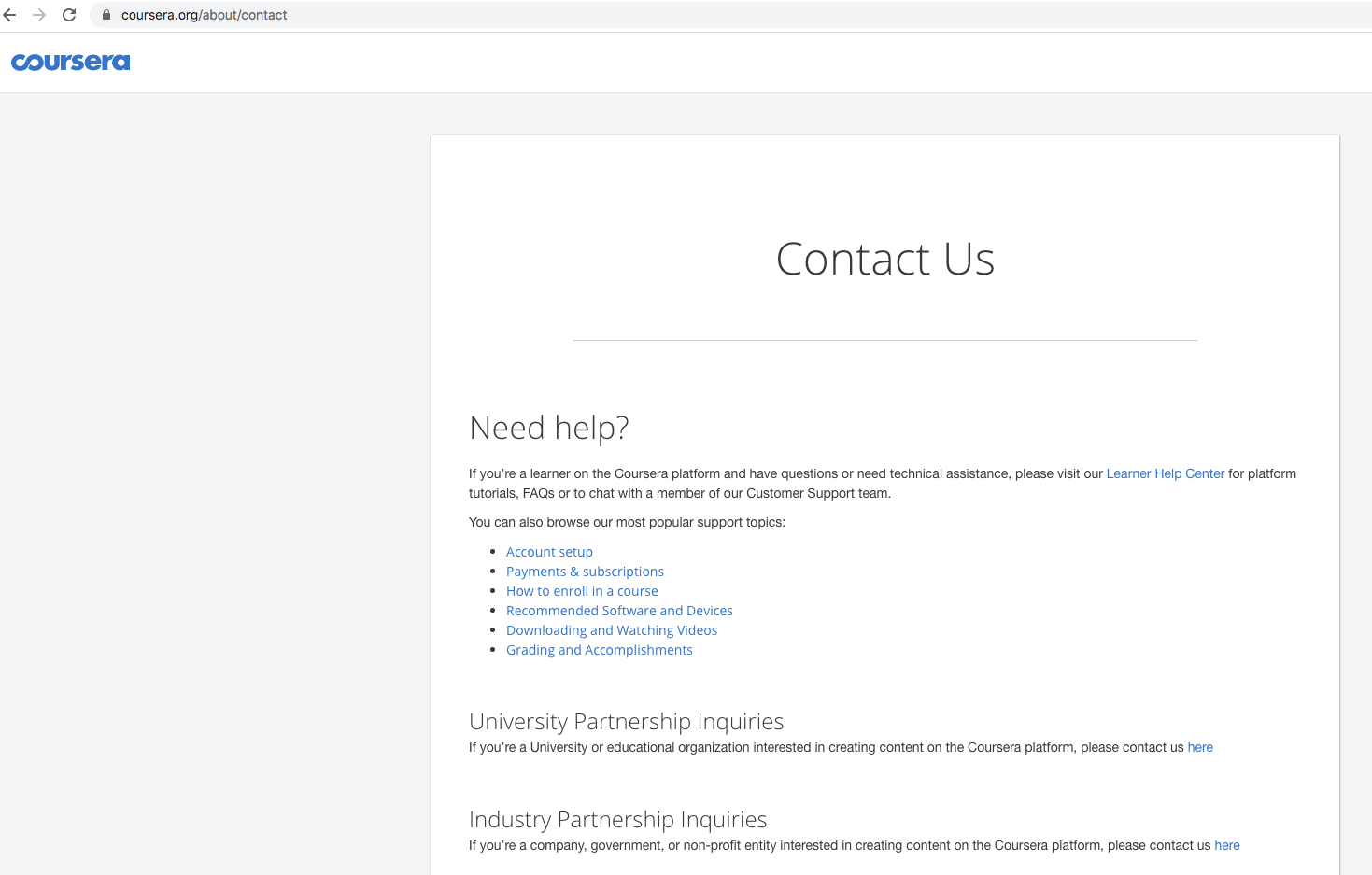The height and width of the screenshot is (875, 1372).
Task: Reload the page with the refresh icon
Action: [69, 15]
